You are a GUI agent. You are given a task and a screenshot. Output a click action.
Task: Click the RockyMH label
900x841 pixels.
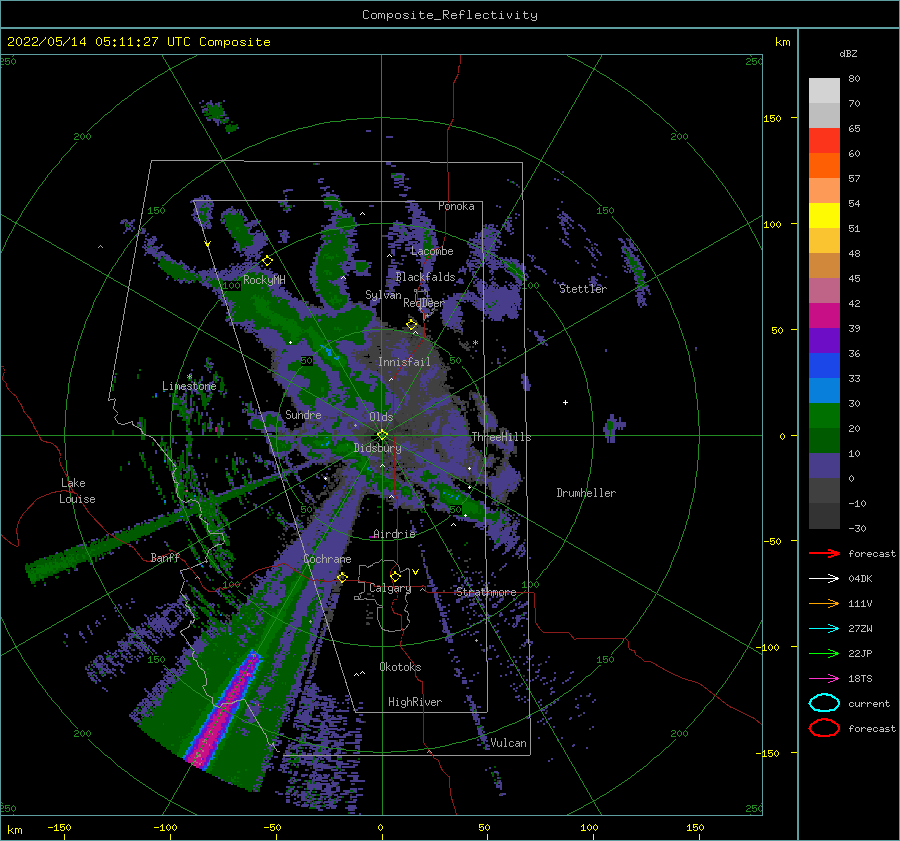[x=264, y=280]
